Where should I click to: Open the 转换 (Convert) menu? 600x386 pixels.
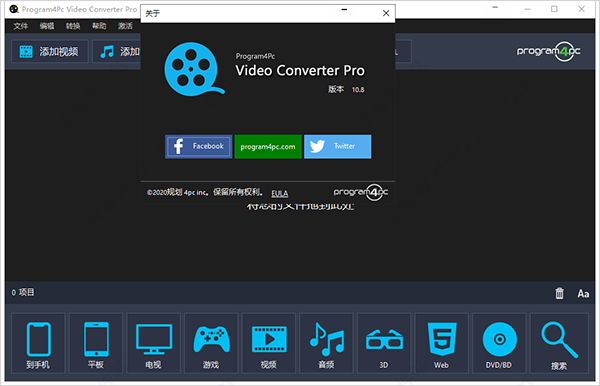tap(73, 26)
